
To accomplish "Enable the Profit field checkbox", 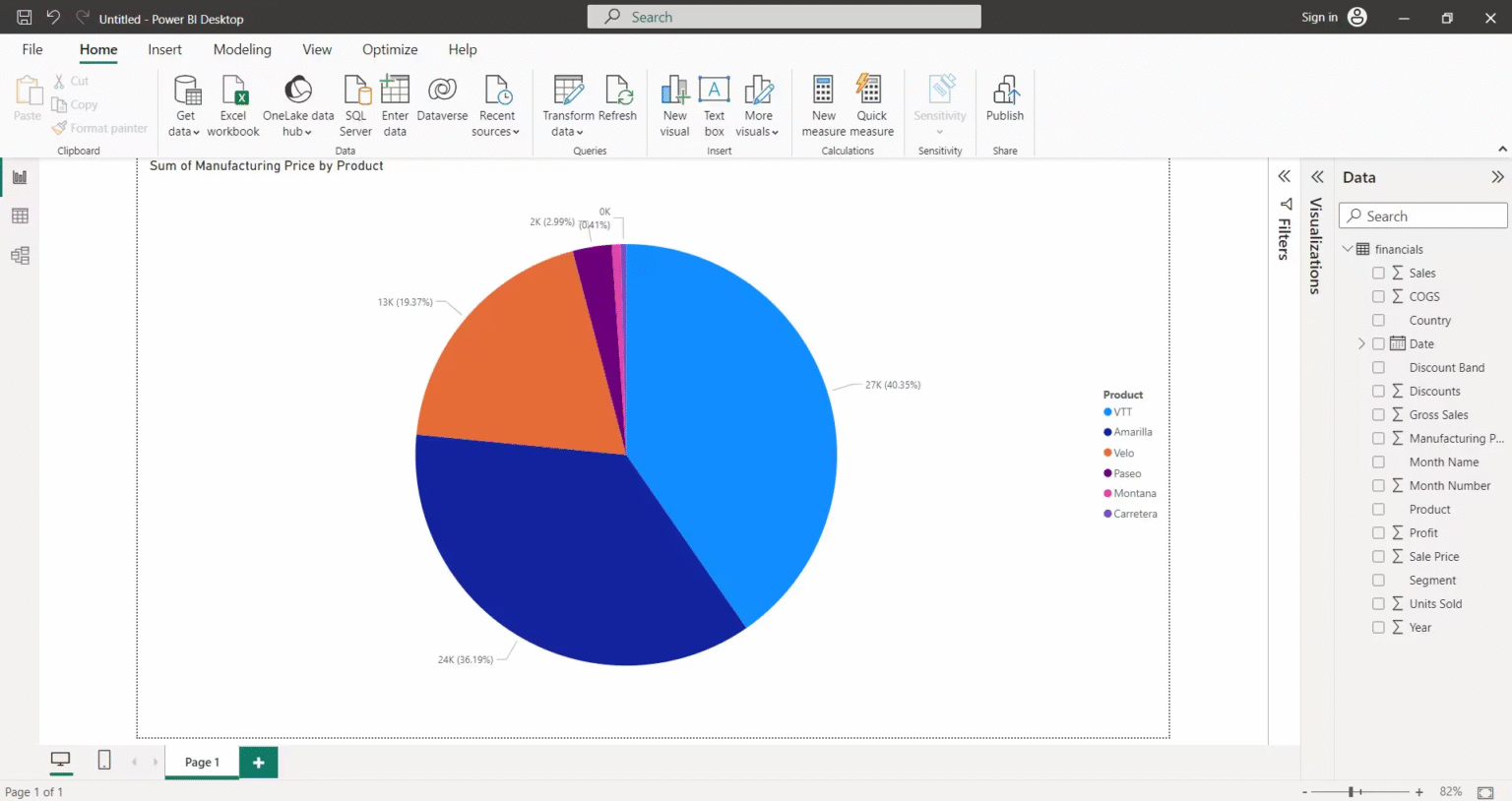I will tap(1378, 532).
